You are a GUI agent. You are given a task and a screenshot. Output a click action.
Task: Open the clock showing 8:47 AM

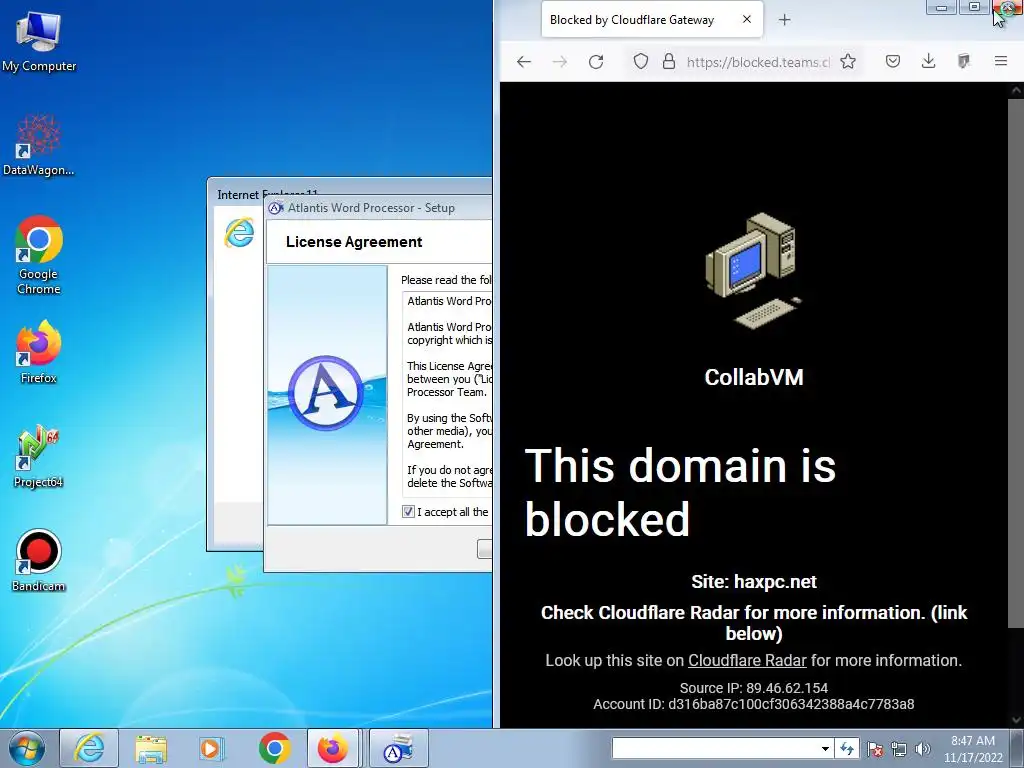[973, 749]
